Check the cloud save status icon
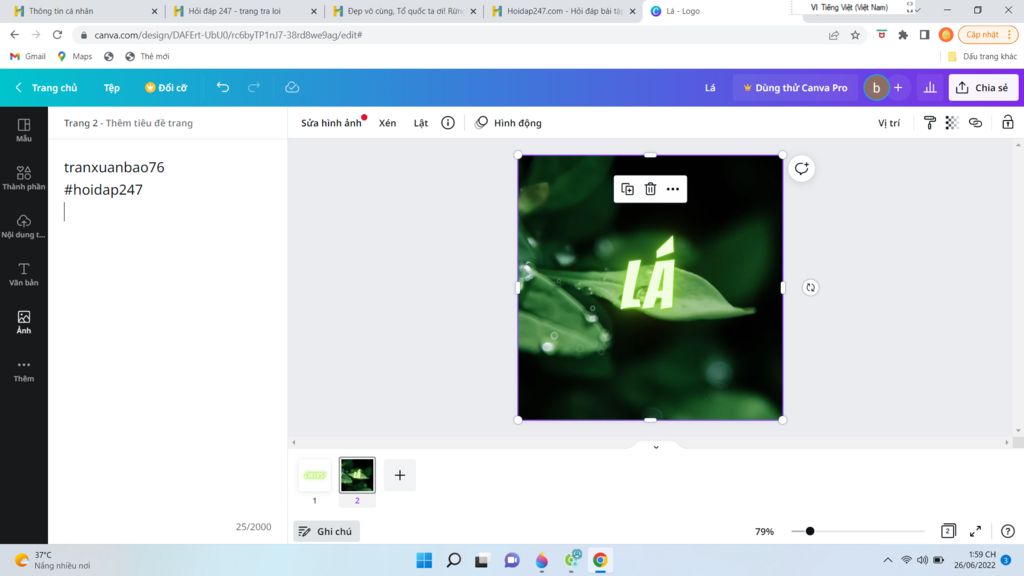 [x=292, y=88]
